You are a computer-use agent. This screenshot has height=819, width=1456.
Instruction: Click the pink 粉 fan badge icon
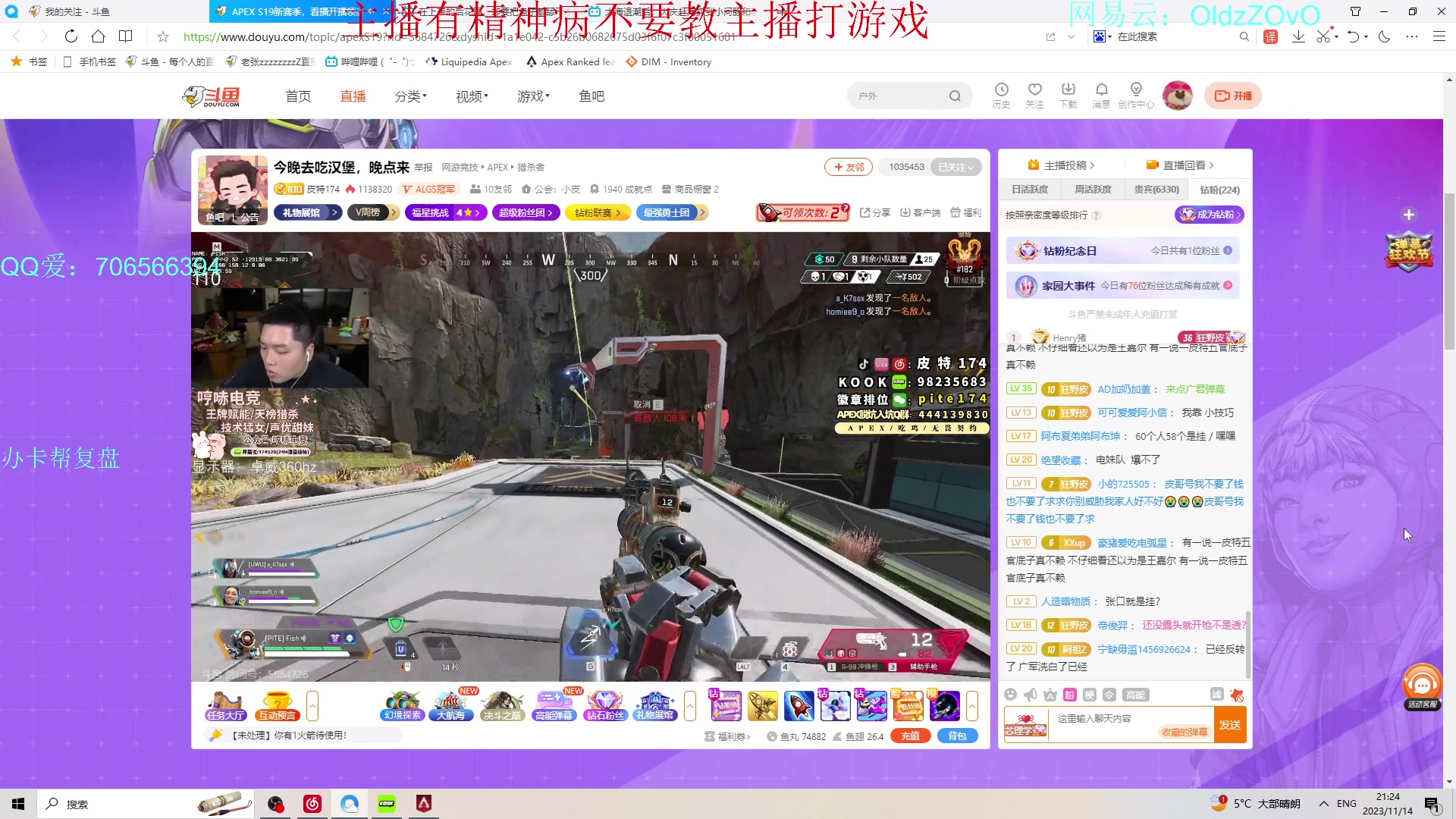pos(1069,695)
